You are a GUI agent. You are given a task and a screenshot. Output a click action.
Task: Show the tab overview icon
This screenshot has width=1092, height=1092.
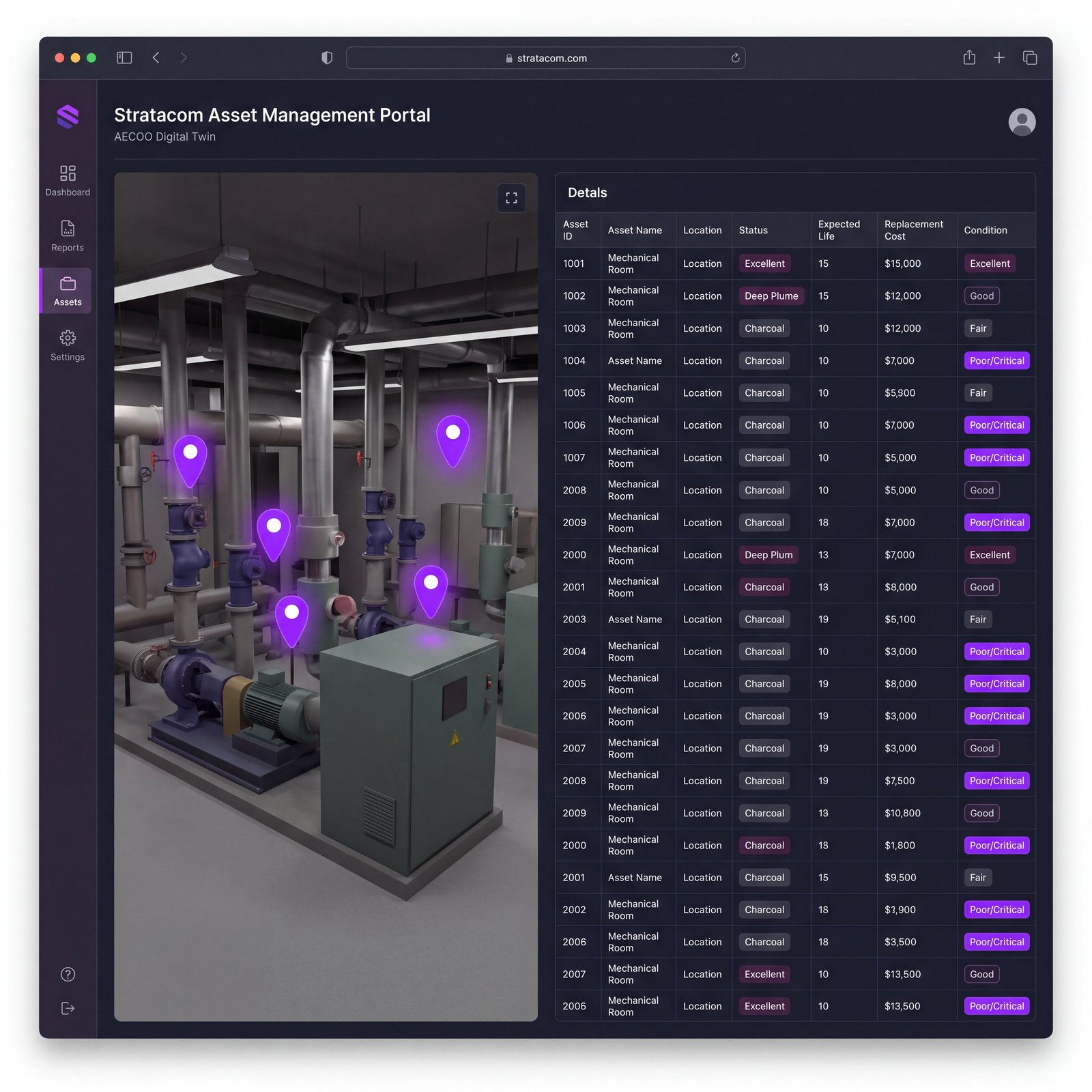tap(1030, 58)
